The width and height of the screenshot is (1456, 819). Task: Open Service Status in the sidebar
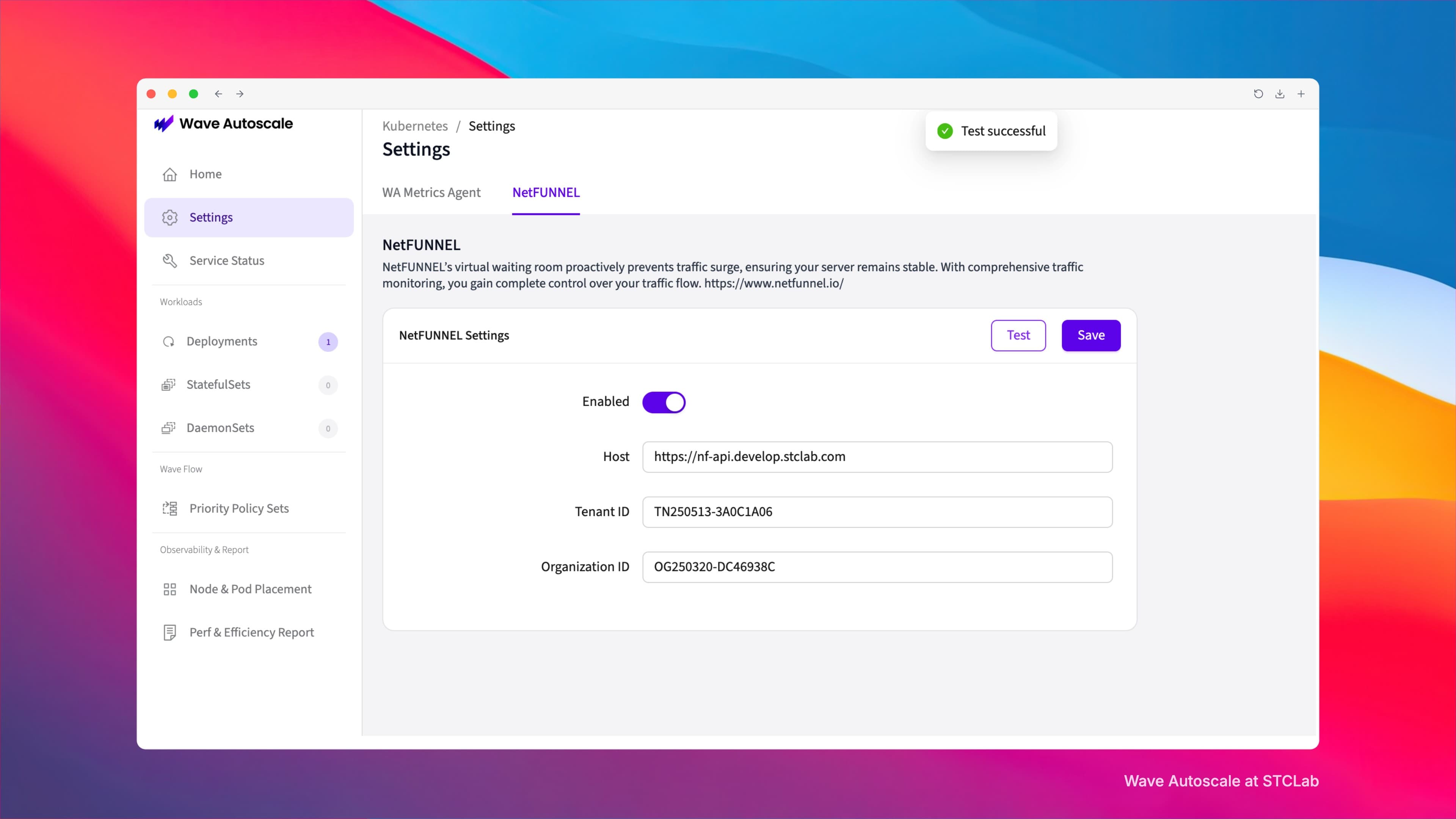point(249,260)
